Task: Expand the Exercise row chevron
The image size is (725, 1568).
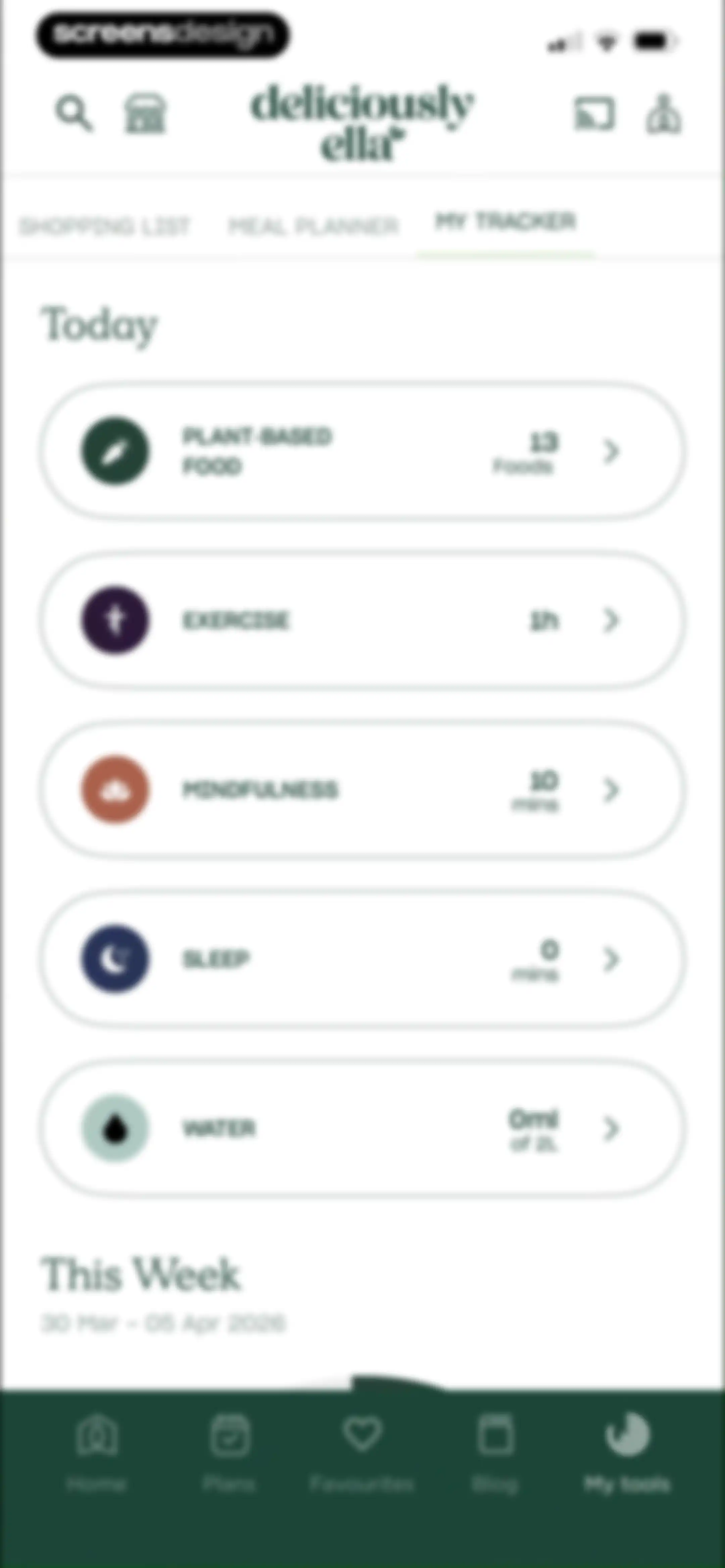Action: tap(611, 620)
